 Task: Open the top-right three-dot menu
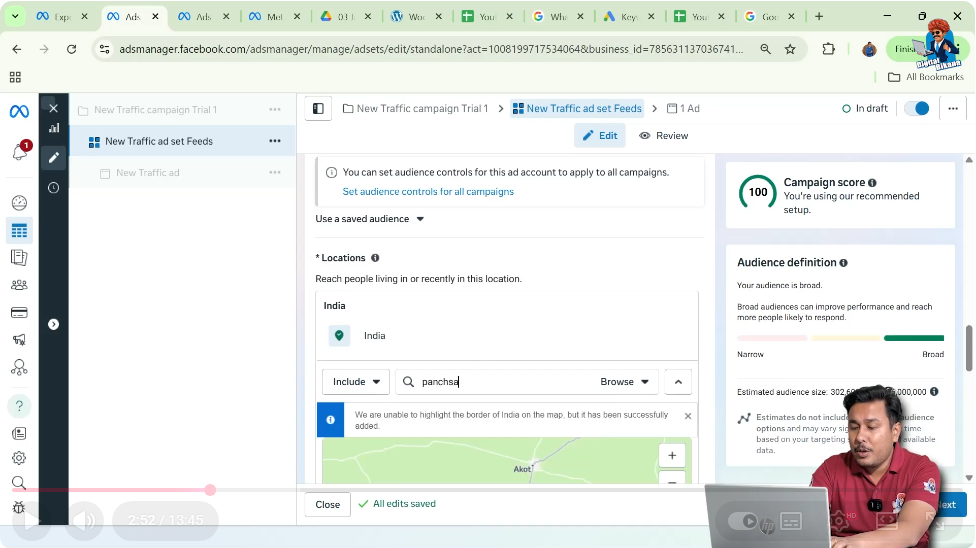coord(953,108)
